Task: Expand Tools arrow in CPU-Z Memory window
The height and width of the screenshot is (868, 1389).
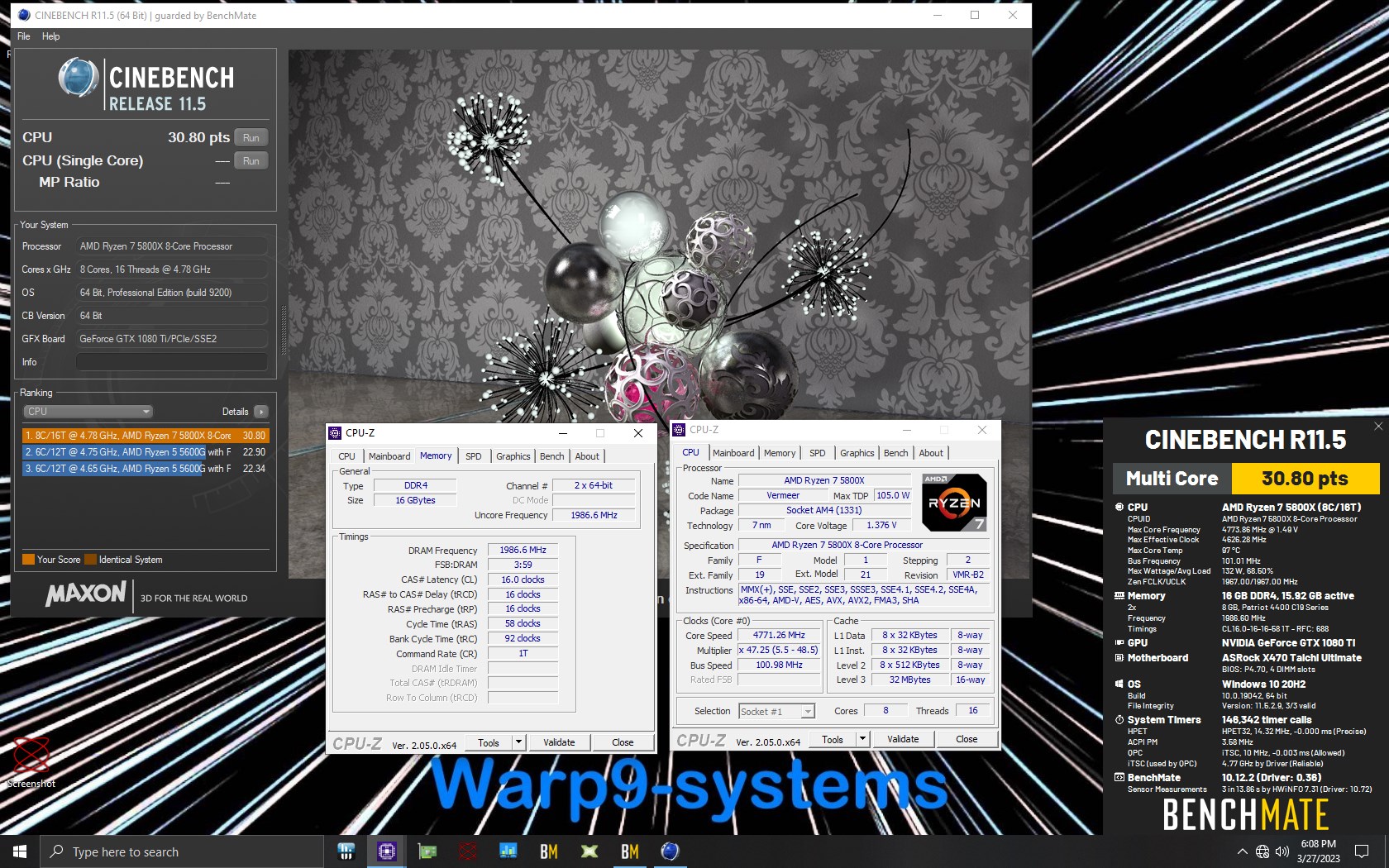Action: pos(518,742)
